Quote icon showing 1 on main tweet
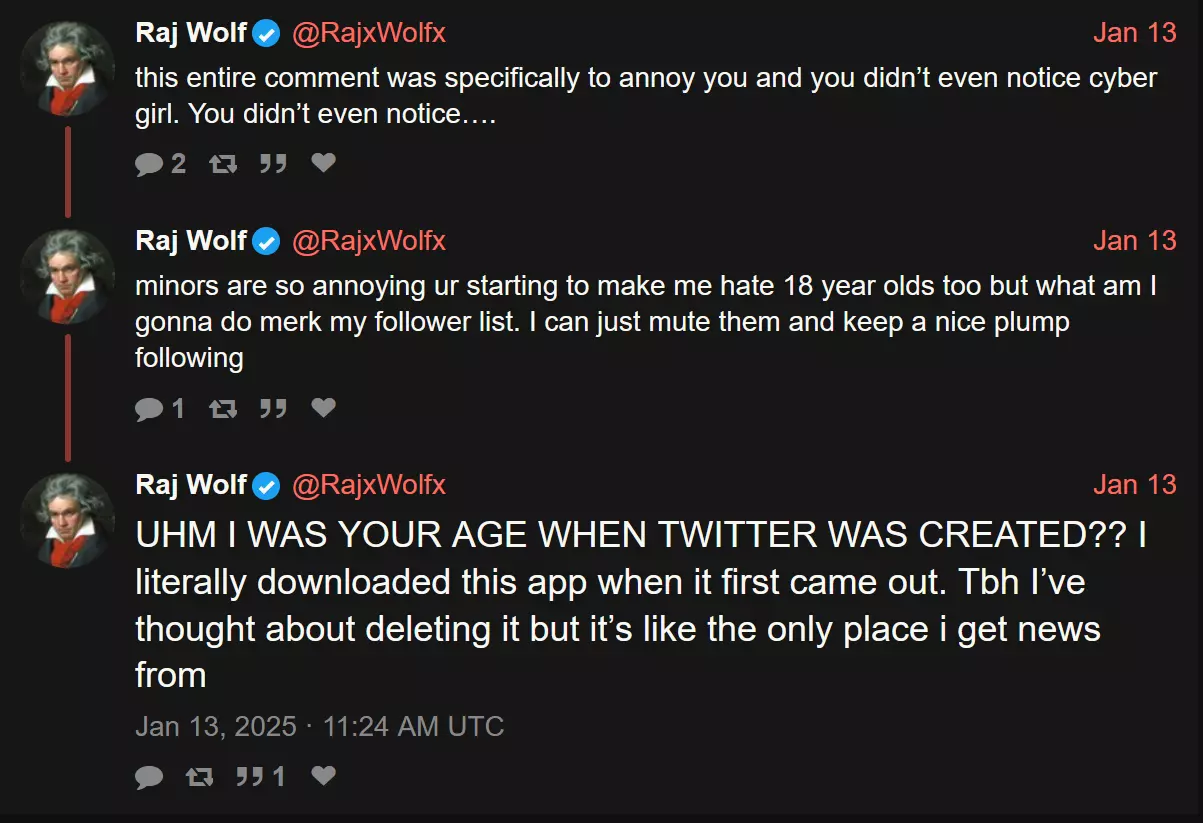The height and width of the screenshot is (823, 1203). (x=261, y=777)
